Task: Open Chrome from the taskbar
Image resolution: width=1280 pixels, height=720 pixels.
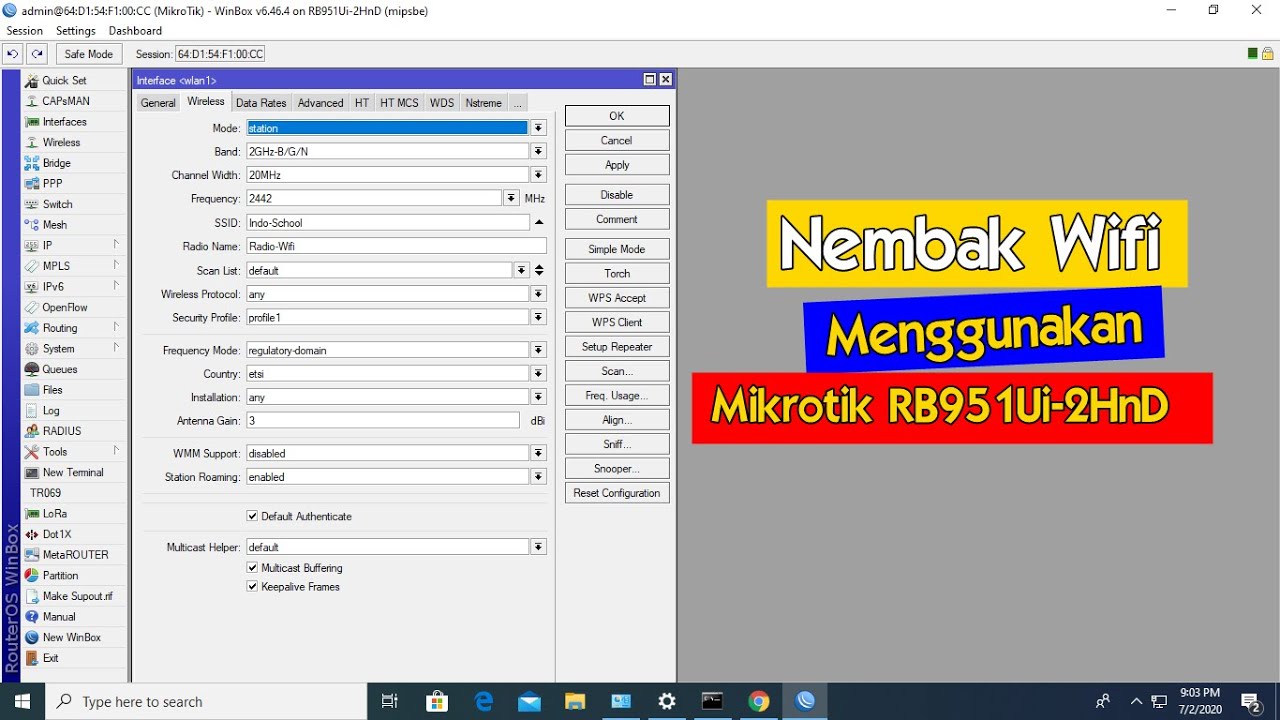Action: (x=759, y=701)
